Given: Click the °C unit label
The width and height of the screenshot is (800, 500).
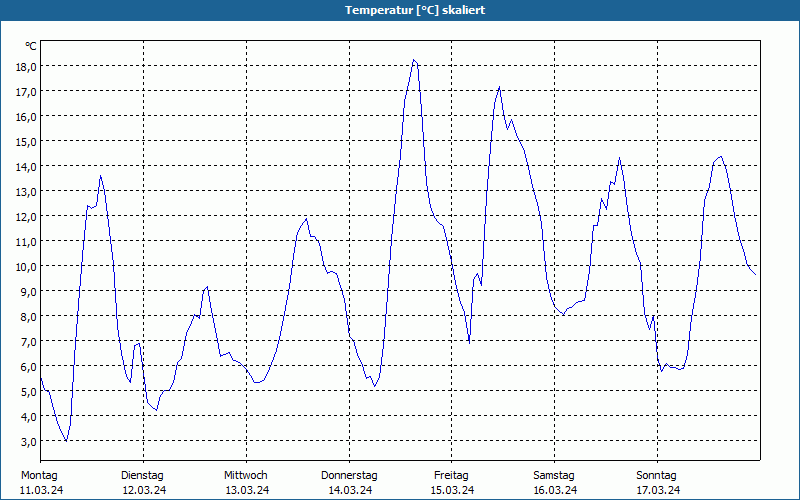Looking at the screenshot, I should pos(31,46).
